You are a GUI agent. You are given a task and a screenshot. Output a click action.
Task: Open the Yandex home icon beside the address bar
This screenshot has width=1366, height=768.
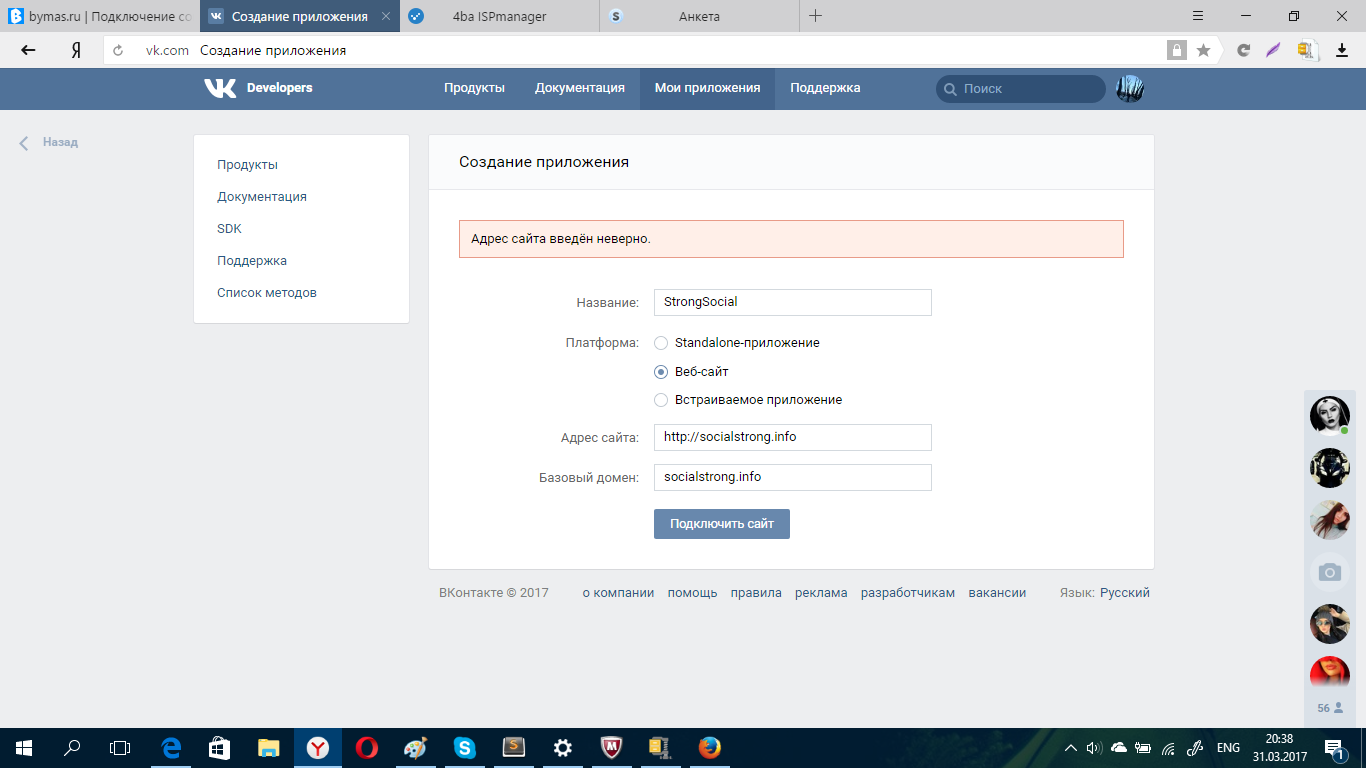pyautogui.click(x=75, y=50)
